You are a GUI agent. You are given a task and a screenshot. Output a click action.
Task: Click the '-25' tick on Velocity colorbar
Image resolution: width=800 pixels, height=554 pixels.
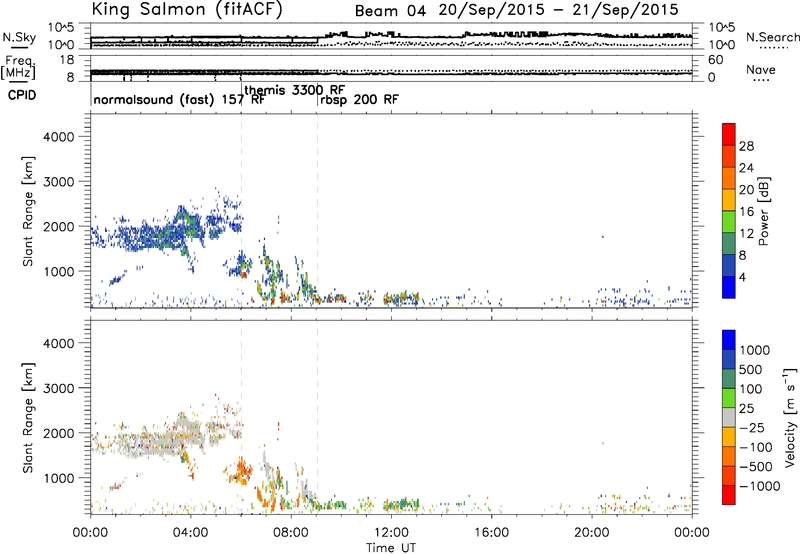point(752,427)
